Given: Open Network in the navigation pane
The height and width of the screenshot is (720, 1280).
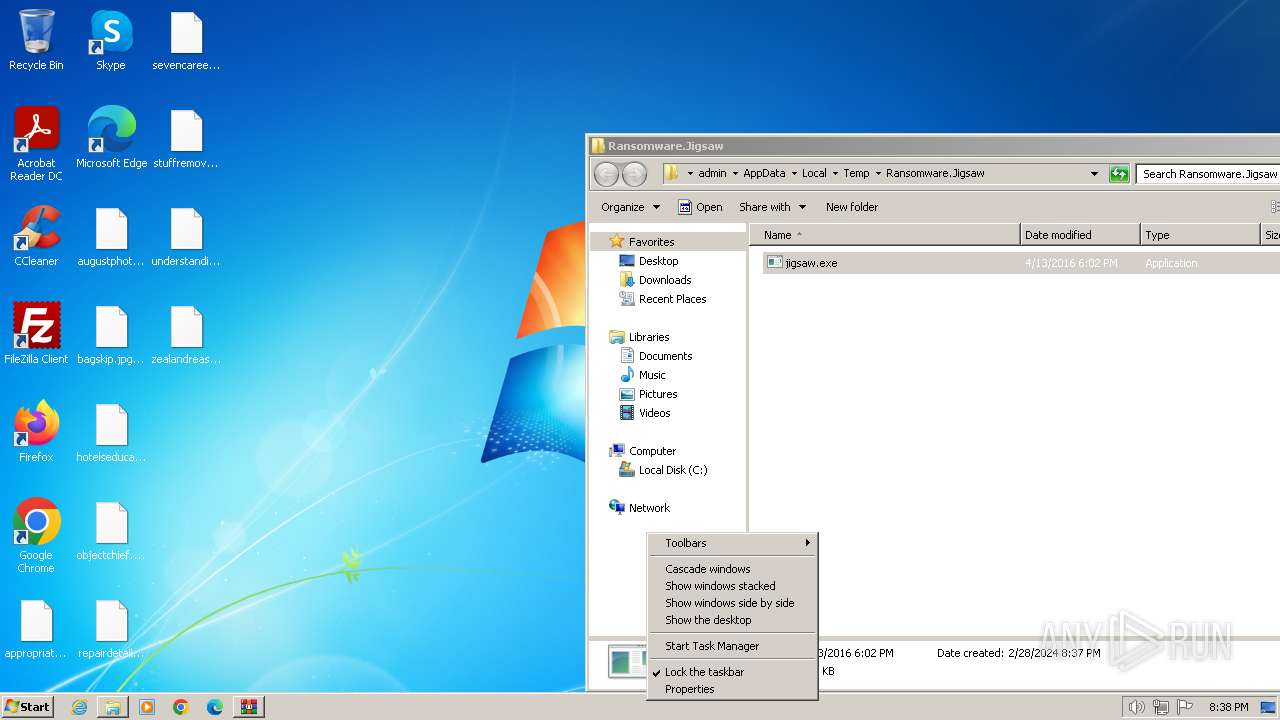Looking at the screenshot, I should point(649,508).
